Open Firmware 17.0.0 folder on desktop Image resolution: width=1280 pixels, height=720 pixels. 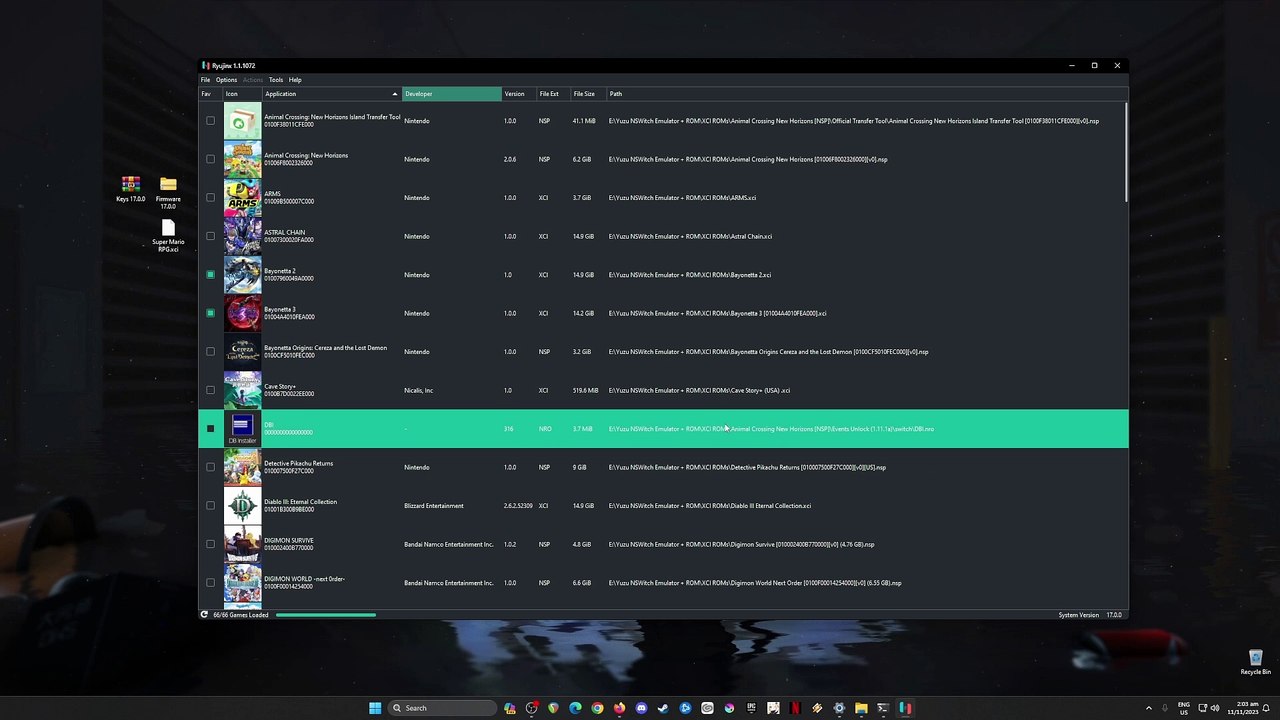tap(168, 192)
